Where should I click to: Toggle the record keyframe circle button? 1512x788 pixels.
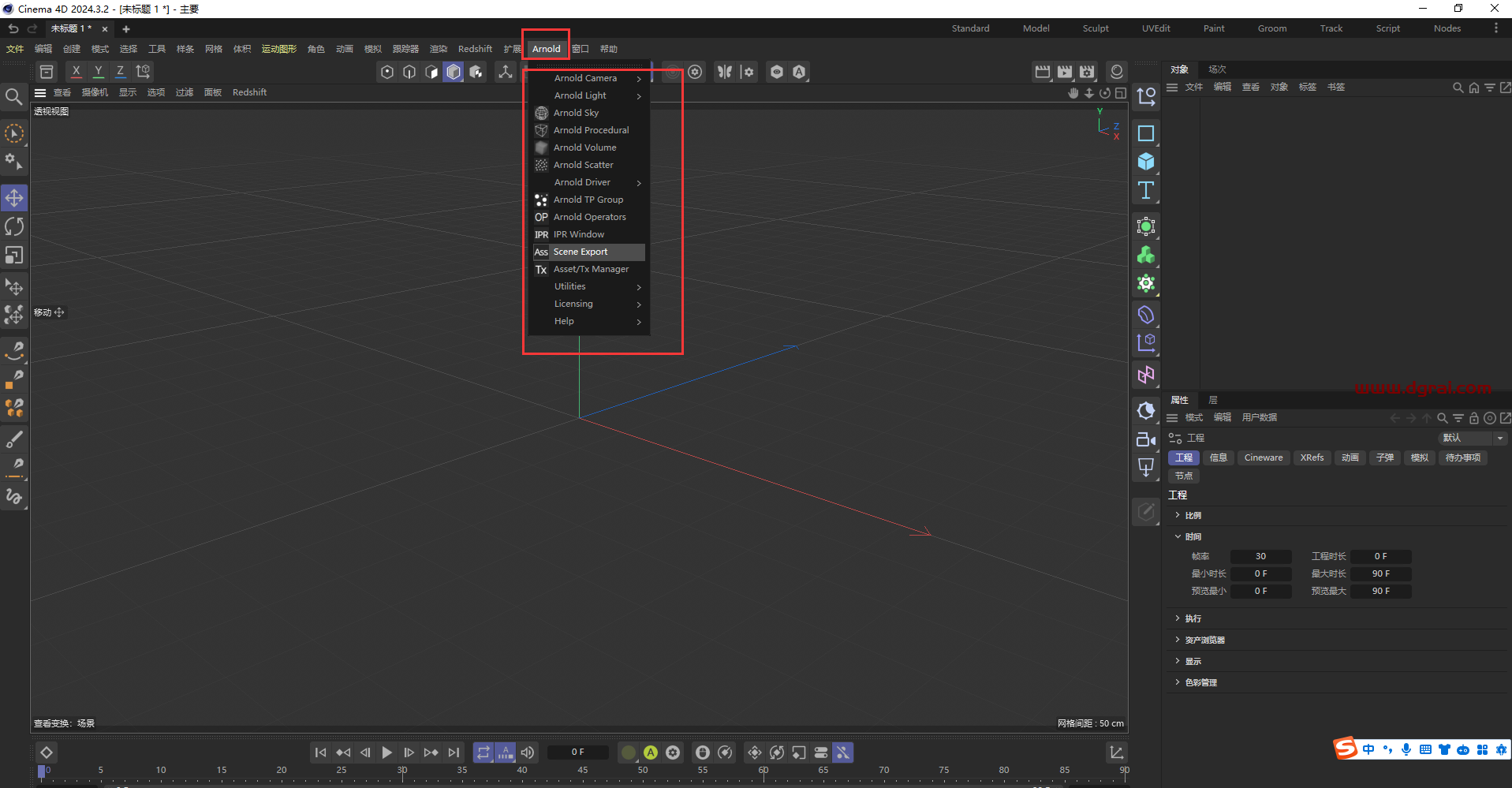(628, 753)
